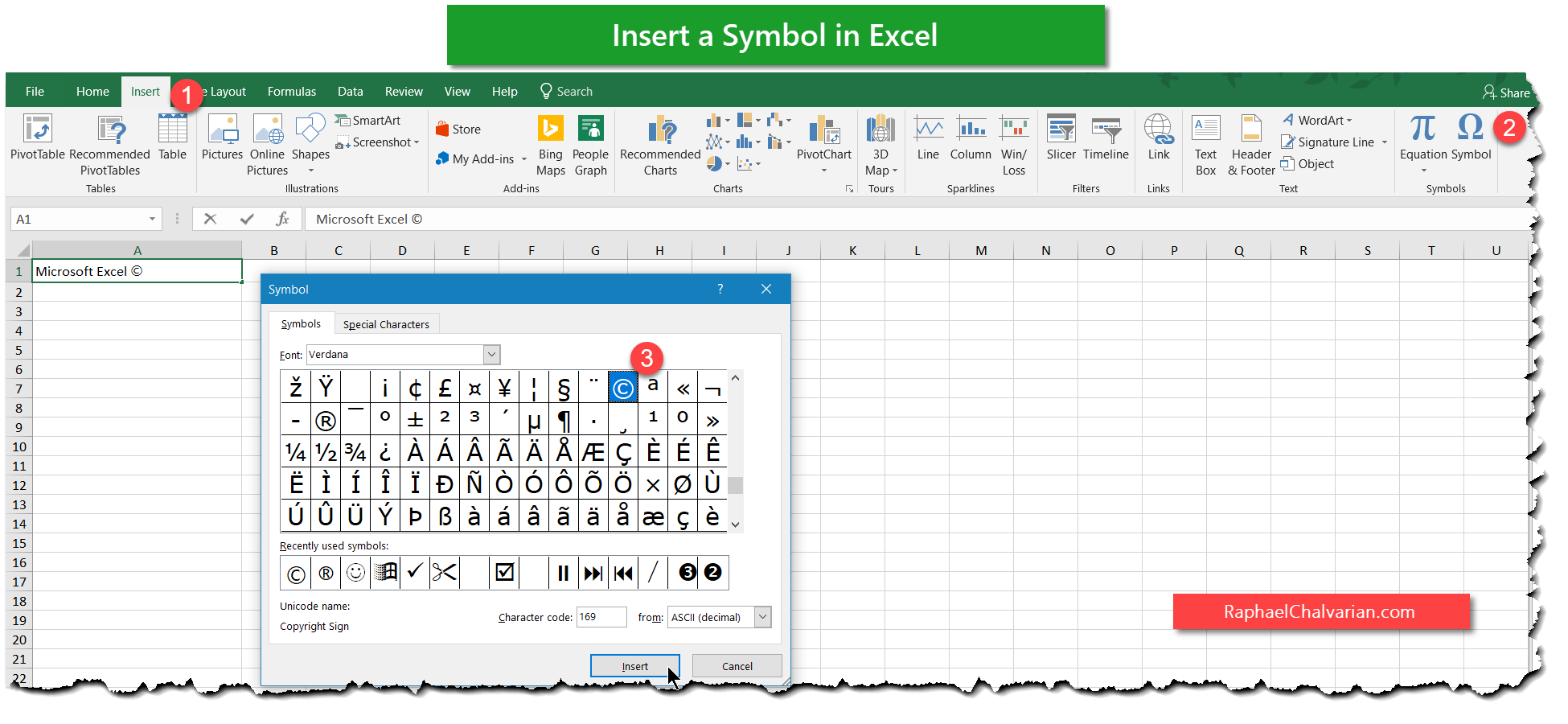
Task: Click Recommended Charts
Action: click(660, 145)
